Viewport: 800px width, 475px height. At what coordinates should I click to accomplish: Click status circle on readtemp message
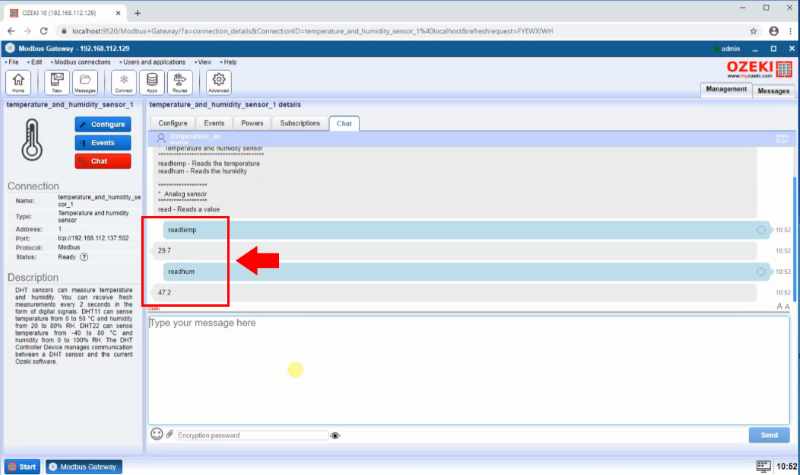click(x=761, y=230)
